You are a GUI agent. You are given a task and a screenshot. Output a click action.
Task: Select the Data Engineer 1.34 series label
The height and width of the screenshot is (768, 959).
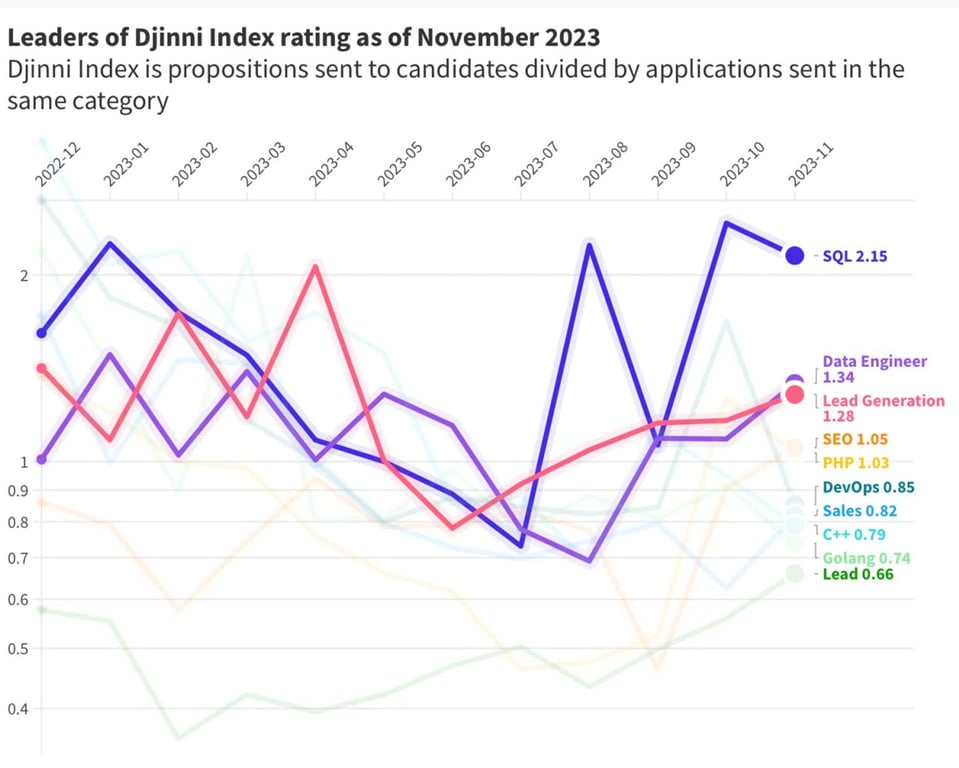pyautogui.click(x=874, y=369)
